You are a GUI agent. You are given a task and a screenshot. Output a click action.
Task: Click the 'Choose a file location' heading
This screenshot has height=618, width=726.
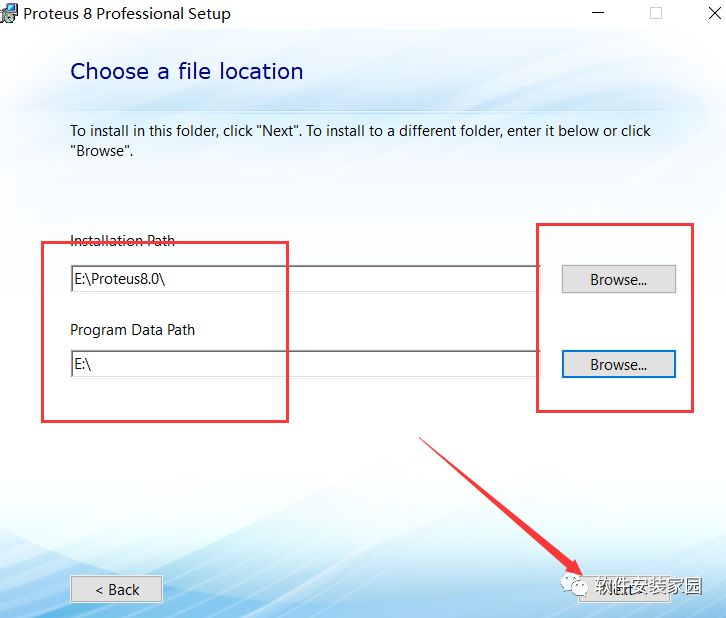coord(187,71)
